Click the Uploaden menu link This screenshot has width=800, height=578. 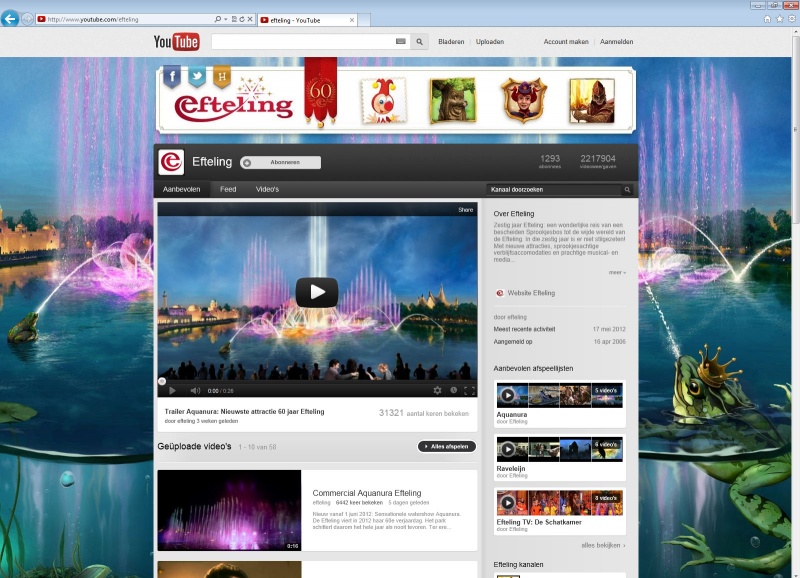(x=490, y=42)
